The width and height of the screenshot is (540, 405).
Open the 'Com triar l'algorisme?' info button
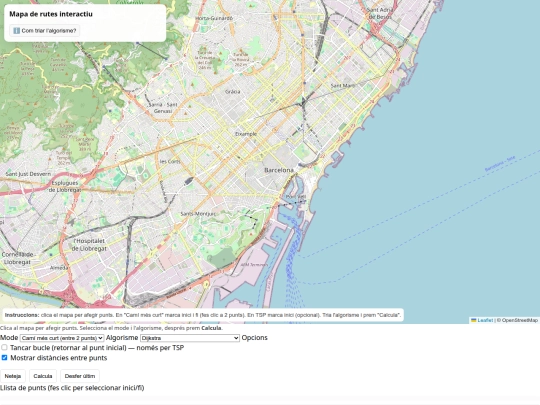(44, 31)
